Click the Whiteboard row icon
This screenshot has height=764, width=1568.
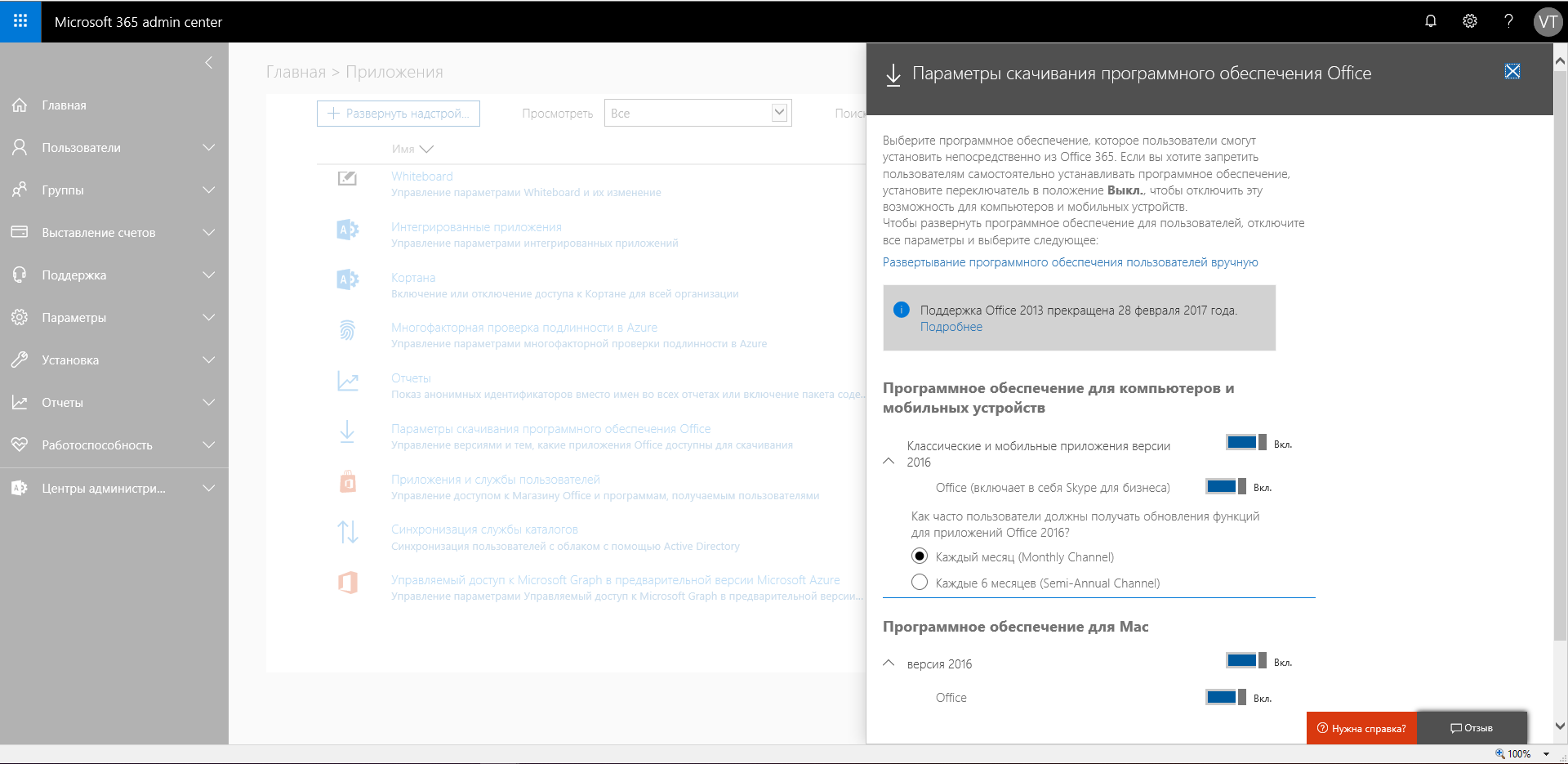coord(347,178)
